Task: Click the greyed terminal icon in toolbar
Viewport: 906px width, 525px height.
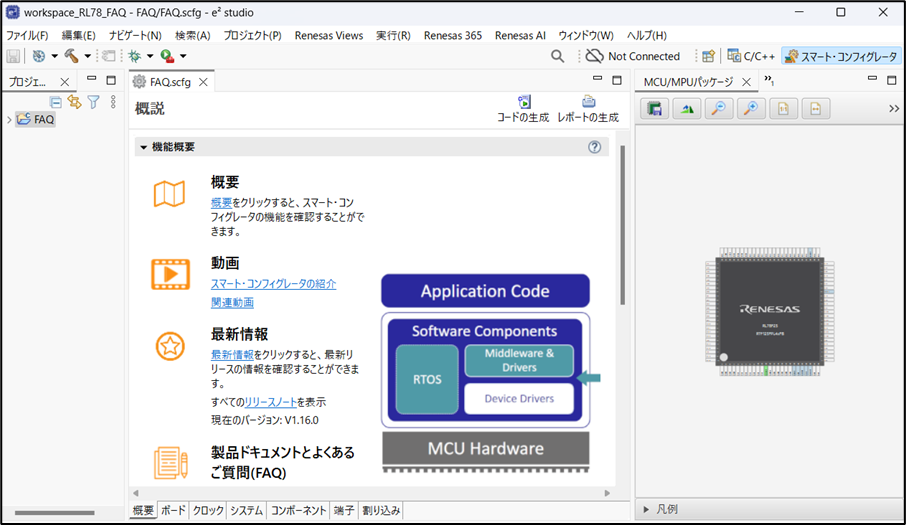Action: click(108, 56)
